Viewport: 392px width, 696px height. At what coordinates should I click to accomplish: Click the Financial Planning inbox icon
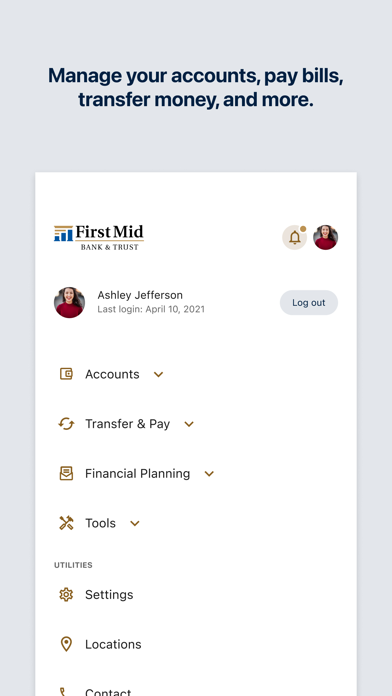point(66,473)
